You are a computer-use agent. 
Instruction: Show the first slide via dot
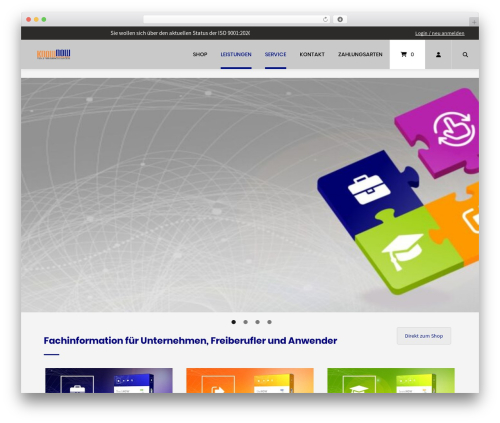tap(234, 322)
